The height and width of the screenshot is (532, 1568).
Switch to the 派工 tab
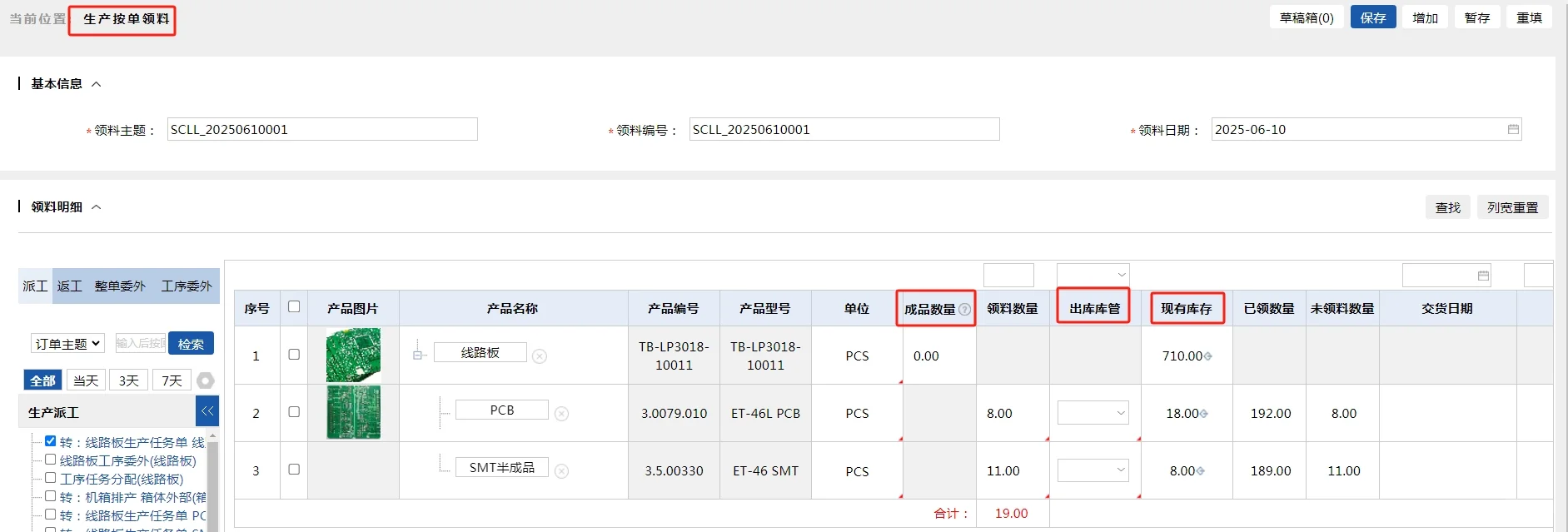pos(35,286)
